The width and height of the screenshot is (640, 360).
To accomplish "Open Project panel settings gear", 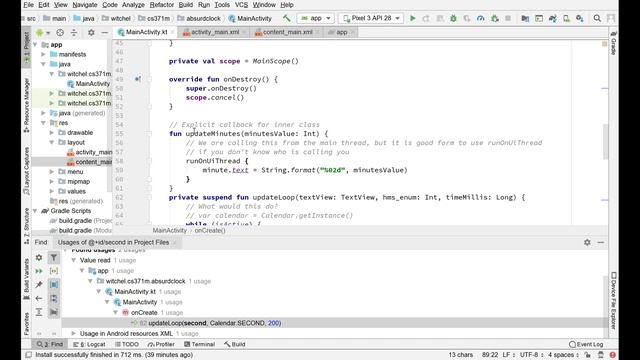I will (x=91, y=33).
